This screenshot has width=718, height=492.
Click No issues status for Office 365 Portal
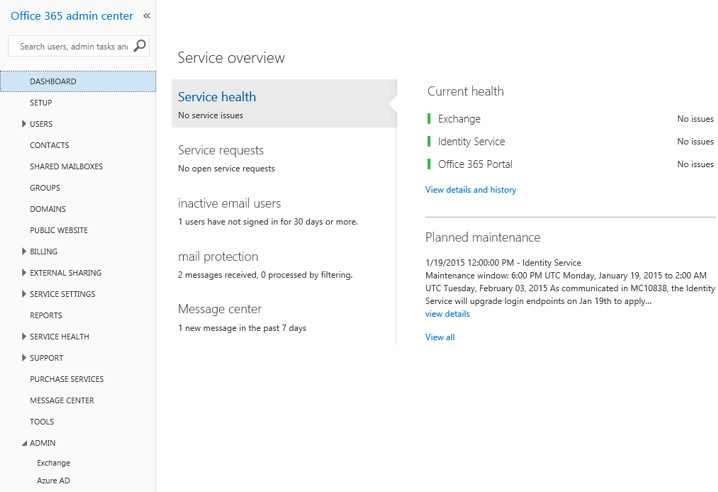(x=695, y=164)
